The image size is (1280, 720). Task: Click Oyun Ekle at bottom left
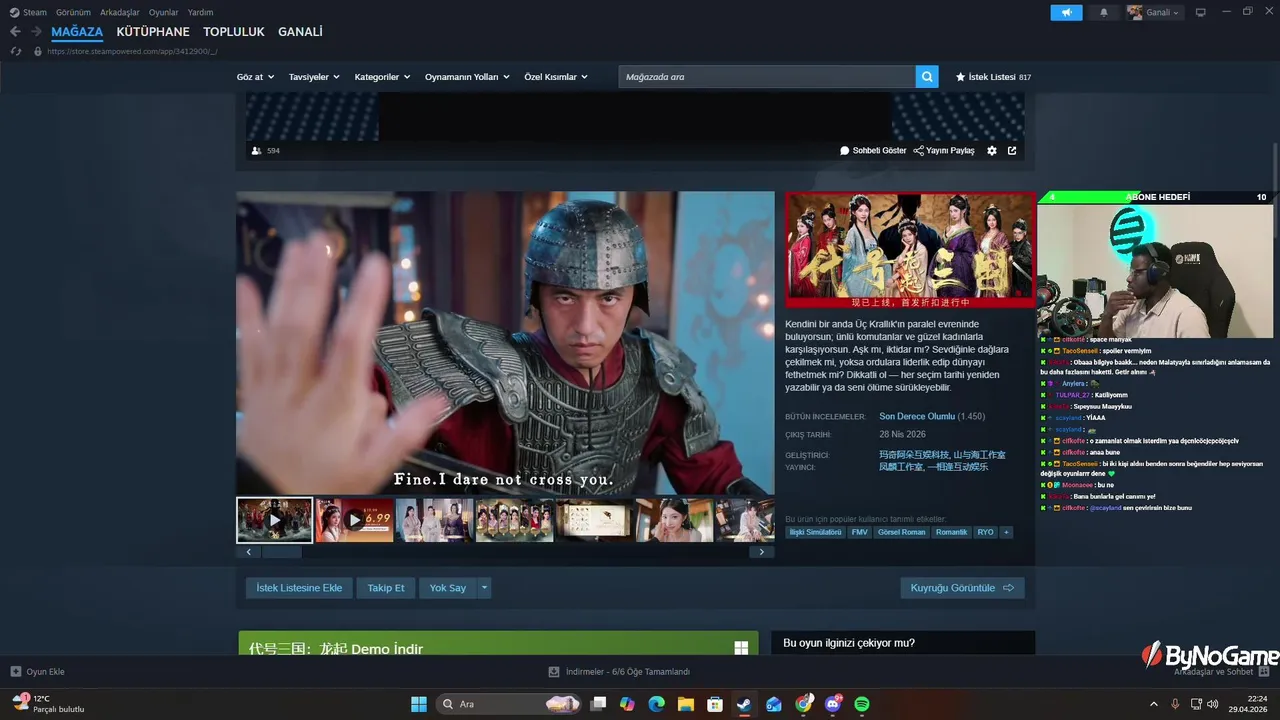point(37,672)
